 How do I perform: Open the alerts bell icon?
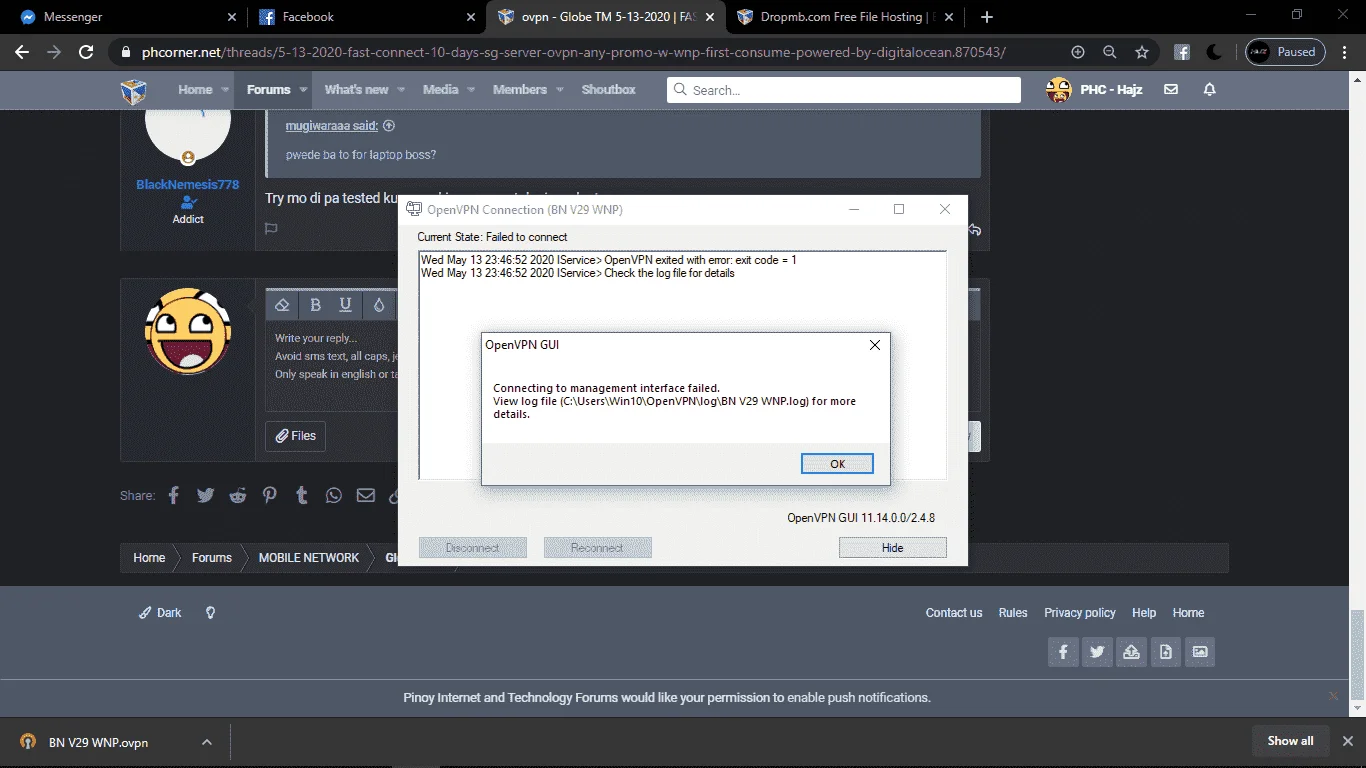pos(1209,90)
